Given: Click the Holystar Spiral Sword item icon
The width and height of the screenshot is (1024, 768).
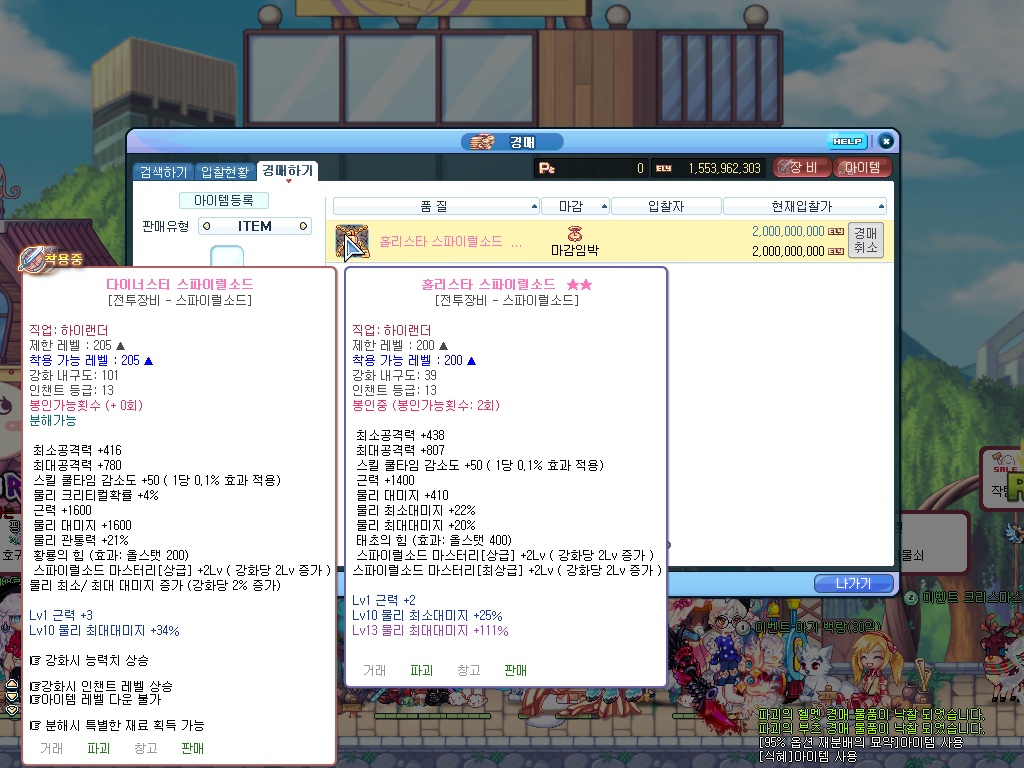Looking at the screenshot, I should [352, 241].
